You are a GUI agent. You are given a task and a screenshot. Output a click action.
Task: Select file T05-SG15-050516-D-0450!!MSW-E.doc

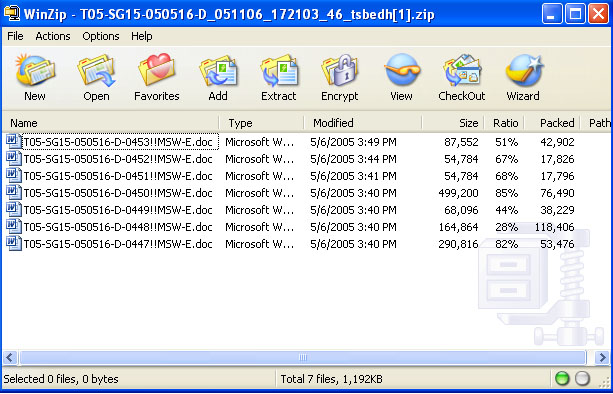pos(118,193)
